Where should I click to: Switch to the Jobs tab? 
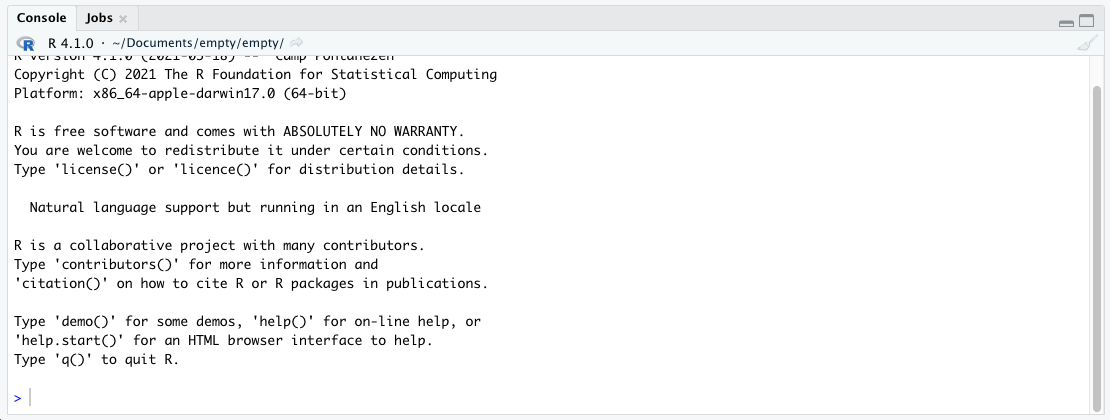point(98,18)
